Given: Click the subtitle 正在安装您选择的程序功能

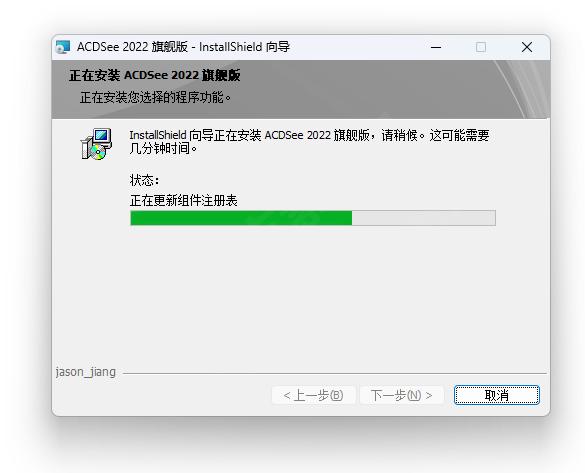Looking at the screenshot, I should pos(155,98).
